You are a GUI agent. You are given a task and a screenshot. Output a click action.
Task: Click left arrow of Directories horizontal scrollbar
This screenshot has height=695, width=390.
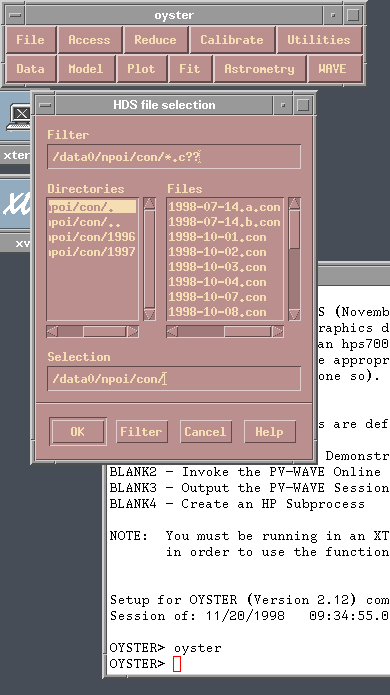pos(52,332)
